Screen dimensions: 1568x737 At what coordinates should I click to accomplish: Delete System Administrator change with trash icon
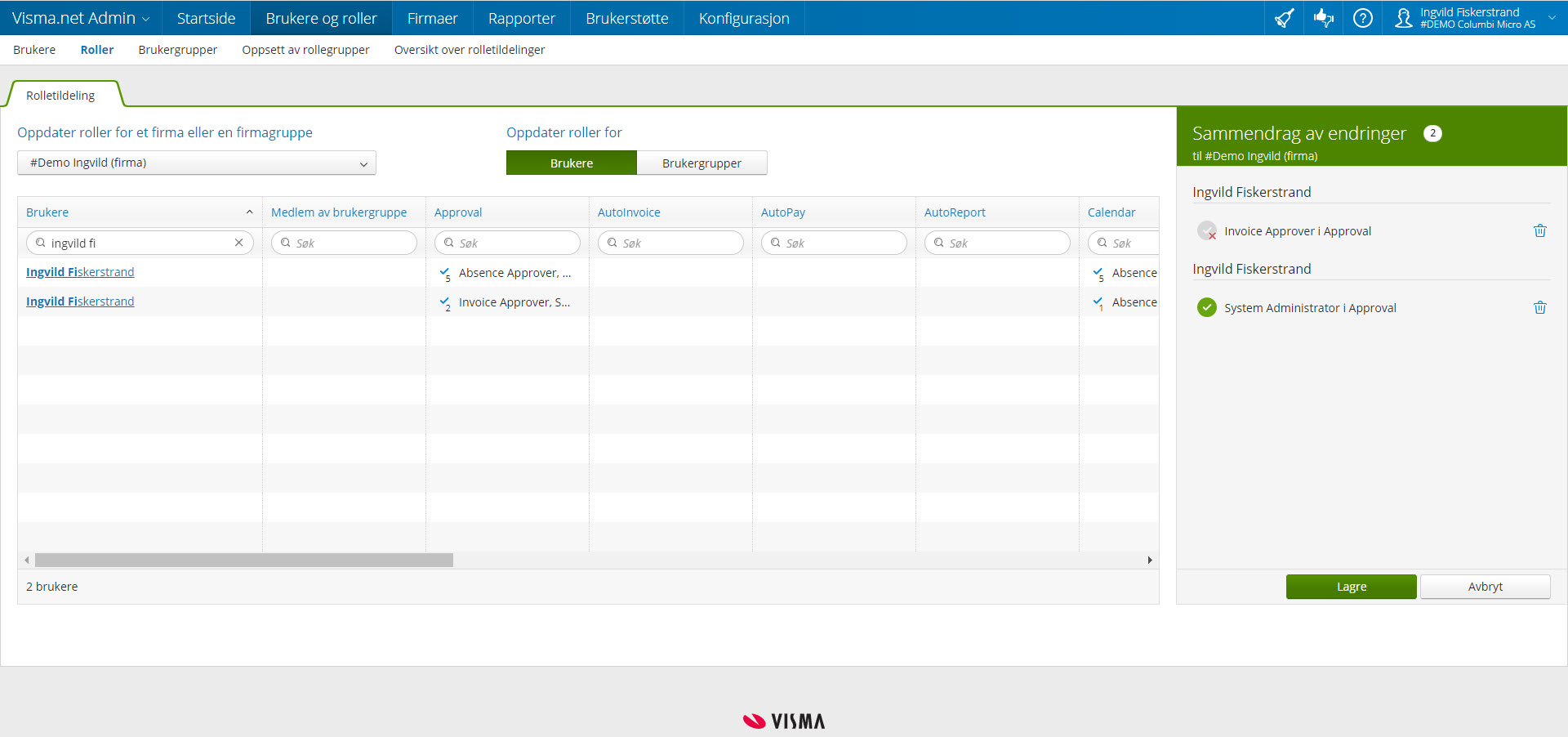coord(1540,308)
